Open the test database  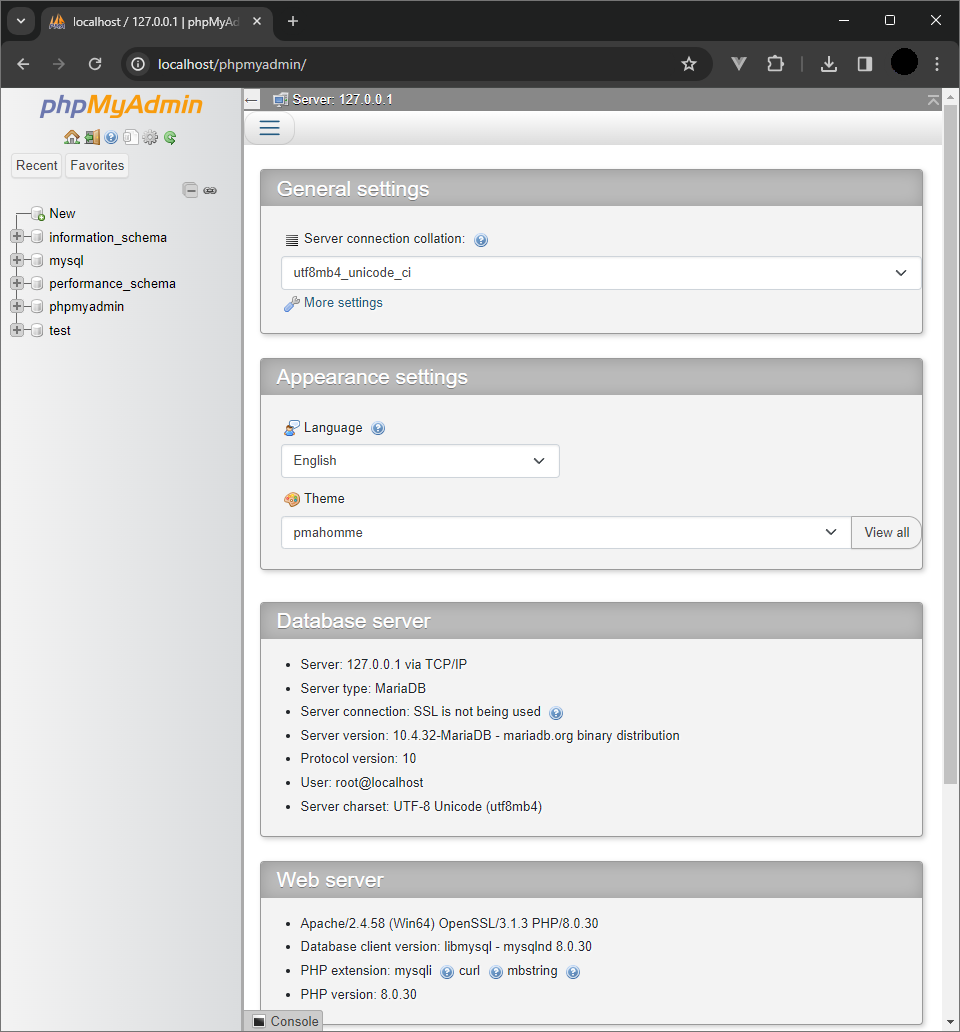tap(60, 330)
